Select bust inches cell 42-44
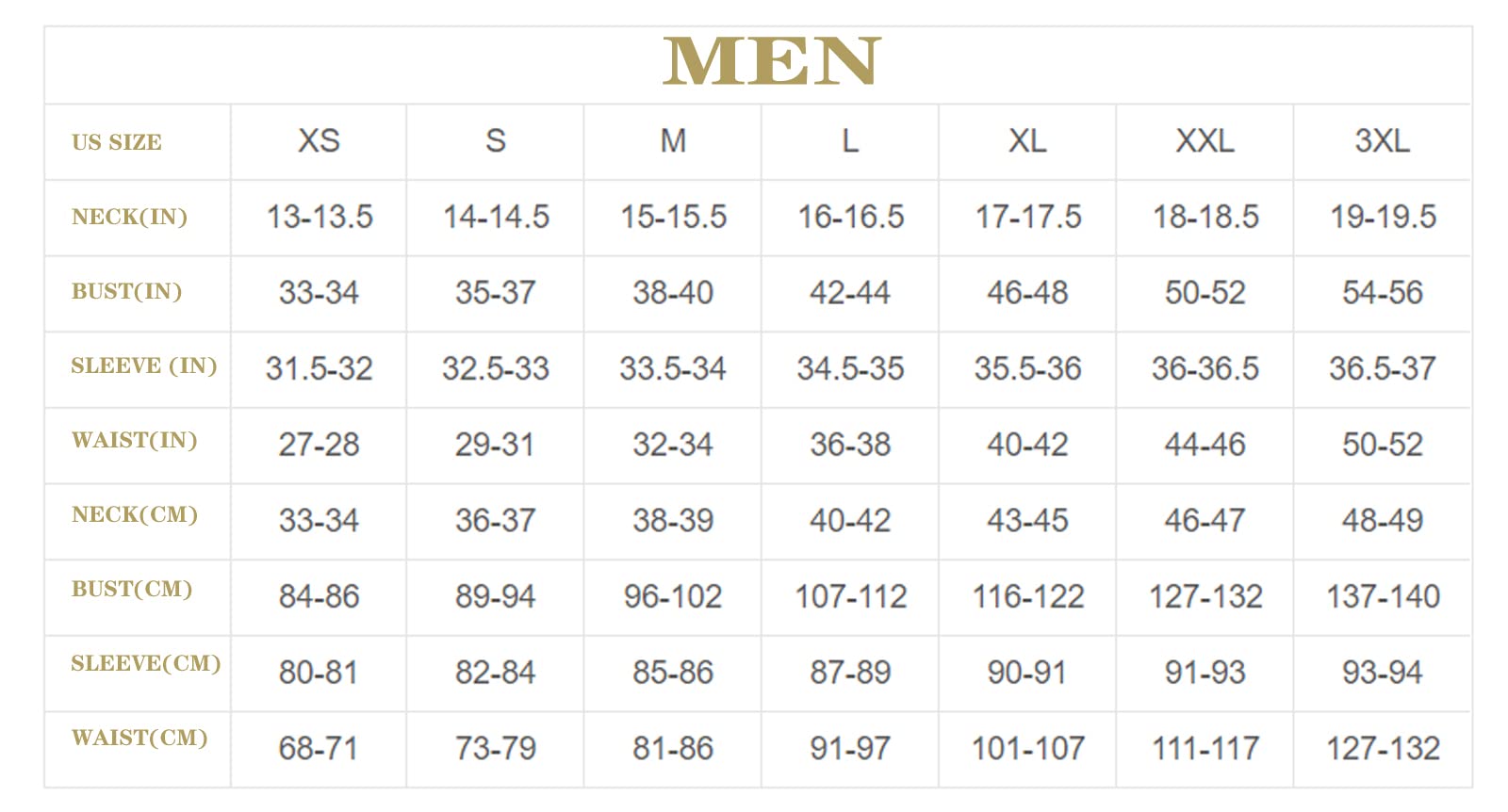The image size is (1508, 812). coord(850,293)
